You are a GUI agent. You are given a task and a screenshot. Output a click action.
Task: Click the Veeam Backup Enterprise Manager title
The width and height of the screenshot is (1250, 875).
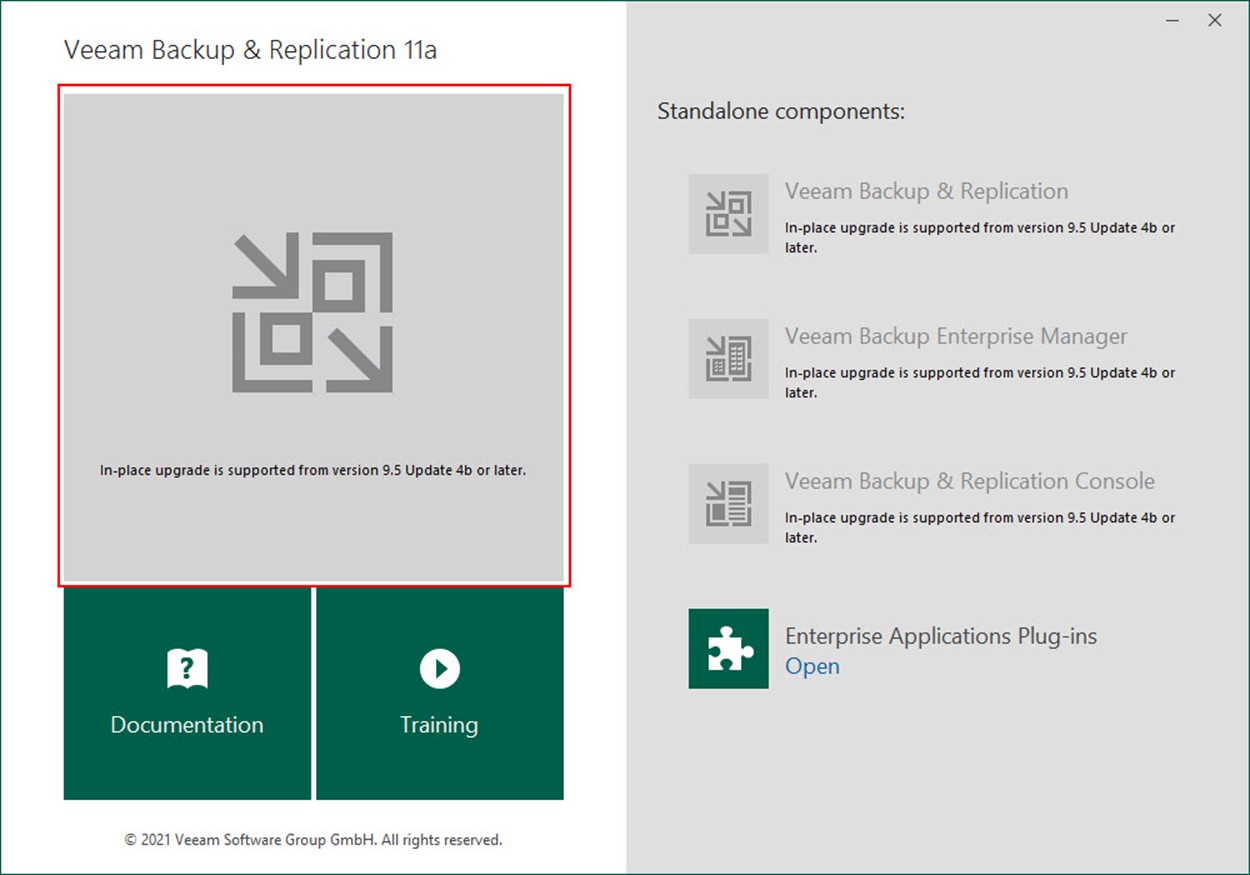pos(955,337)
